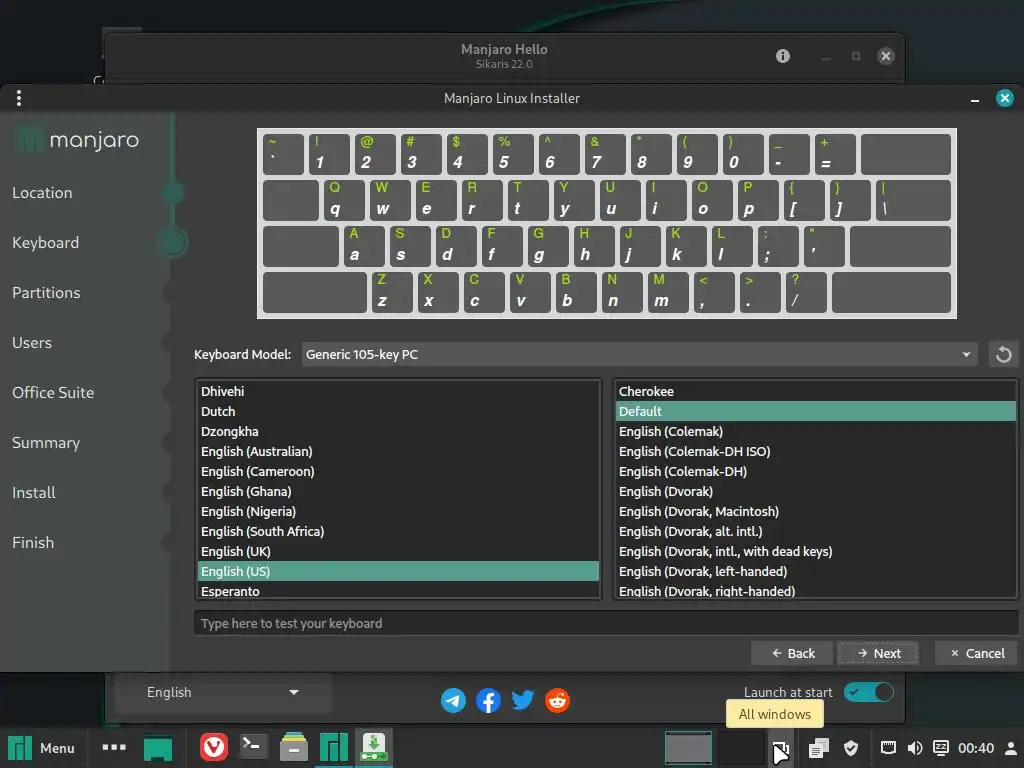
Task: Select the English (Dvorak, Macintosh) variant
Action: pyautogui.click(x=816, y=511)
